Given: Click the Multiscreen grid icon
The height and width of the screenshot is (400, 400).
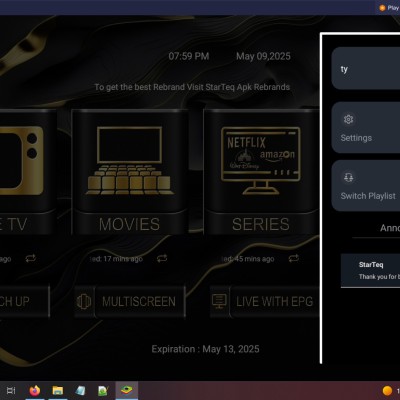Looking at the screenshot, I should click(x=84, y=301).
